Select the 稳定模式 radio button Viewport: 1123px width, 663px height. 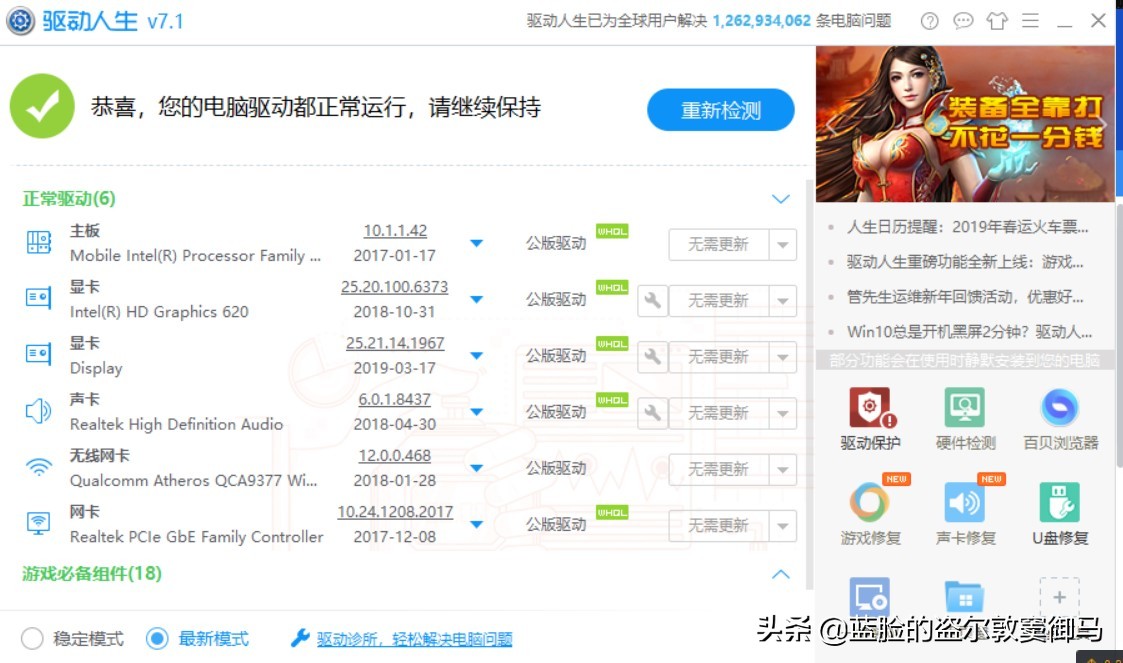coord(31,638)
